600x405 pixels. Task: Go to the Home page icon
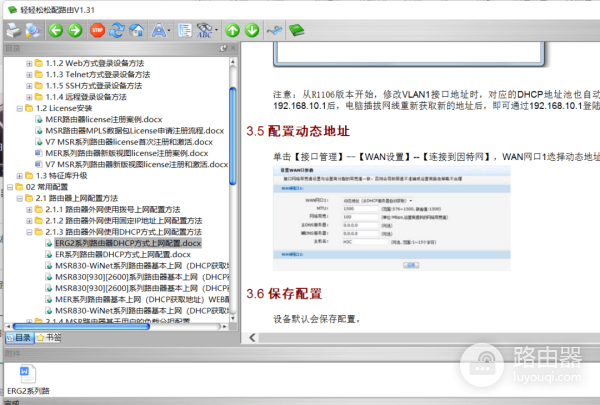click(137, 30)
